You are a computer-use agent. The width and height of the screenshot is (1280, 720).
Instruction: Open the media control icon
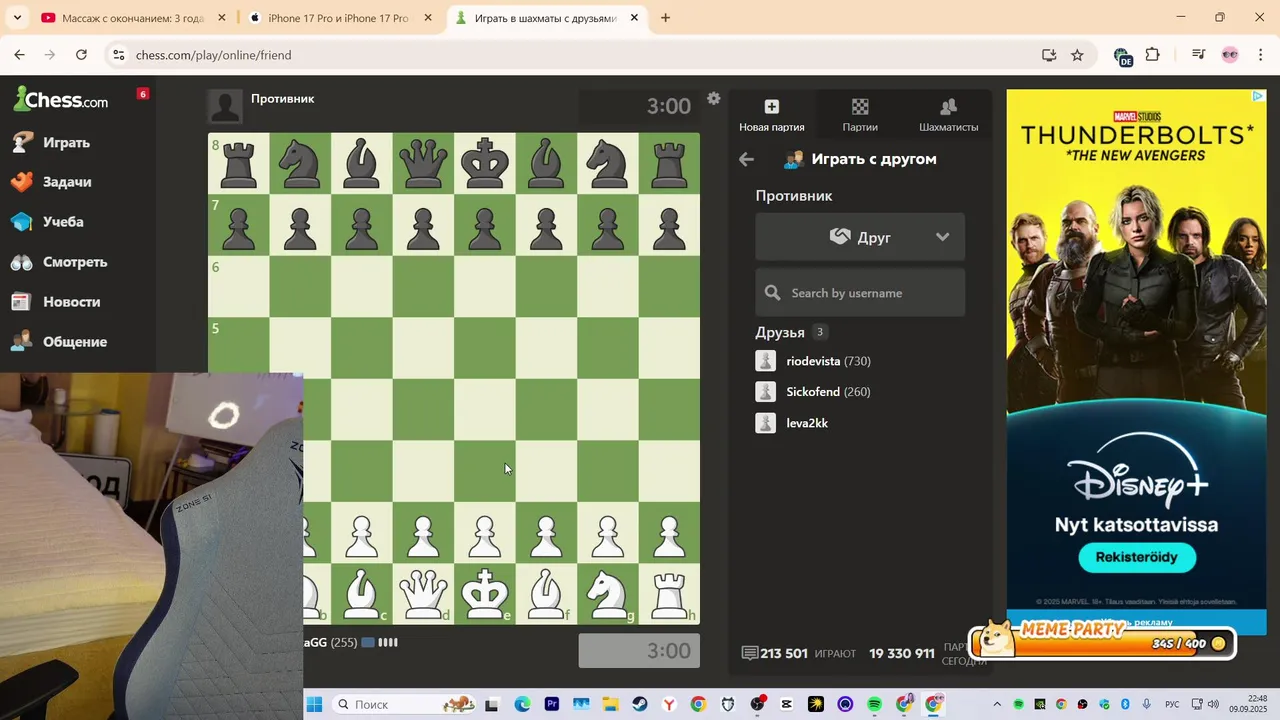click(x=1198, y=55)
